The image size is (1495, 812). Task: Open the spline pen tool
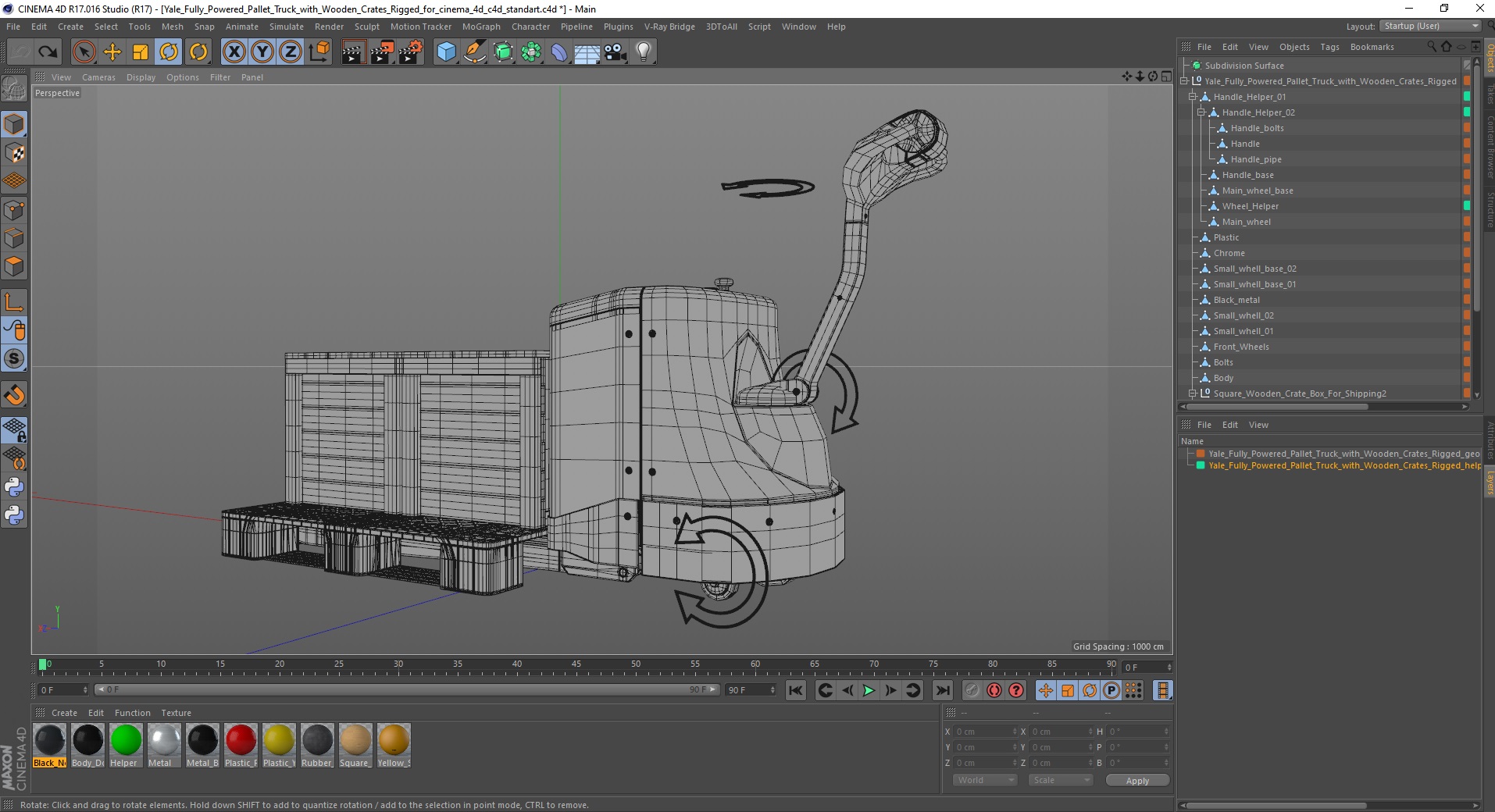click(474, 52)
